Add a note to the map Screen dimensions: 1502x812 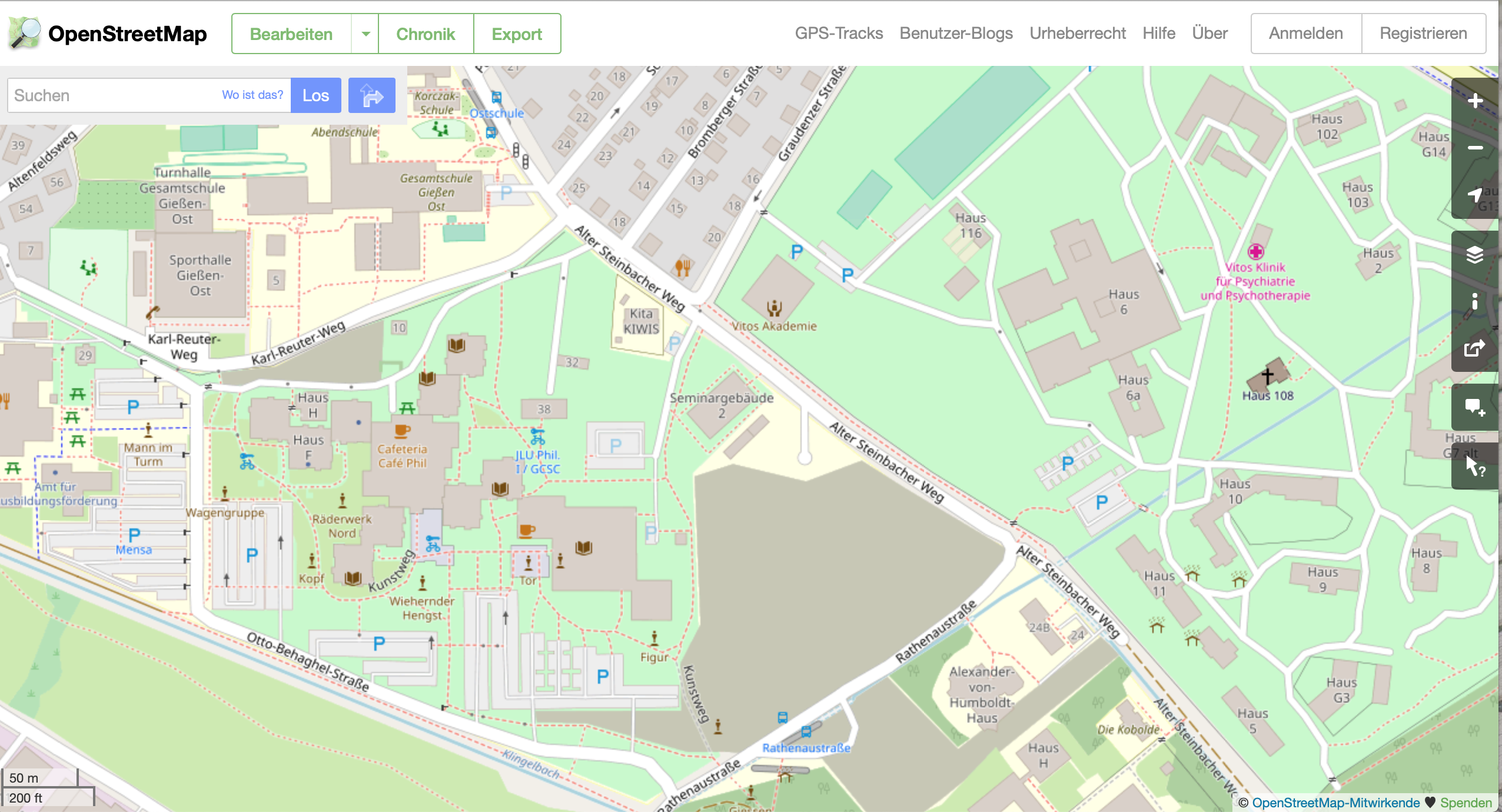pos(1475,407)
